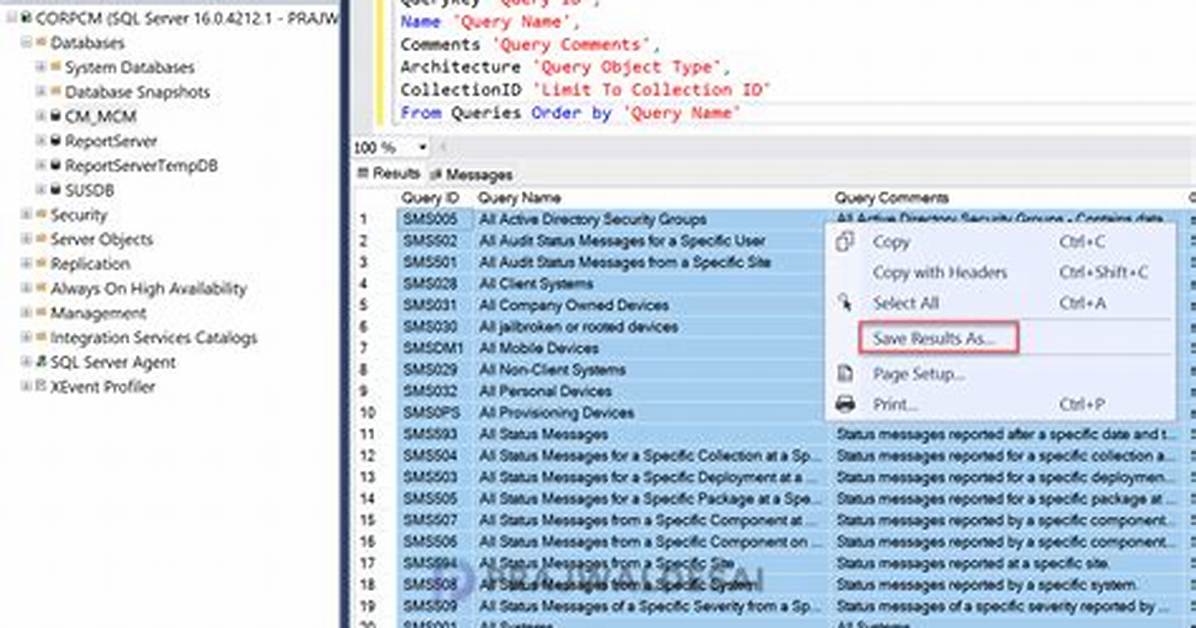Click the Management folder icon
Image resolution: width=1196 pixels, height=628 pixels.
point(41,313)
